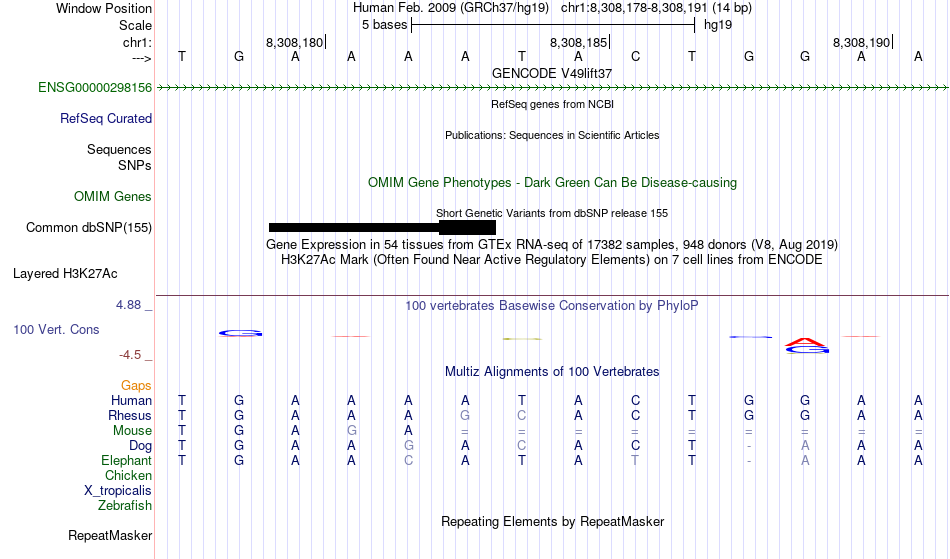Click the hg19 label beside the scale bar
Screen dimensions: 950x559
coord(718,25)
